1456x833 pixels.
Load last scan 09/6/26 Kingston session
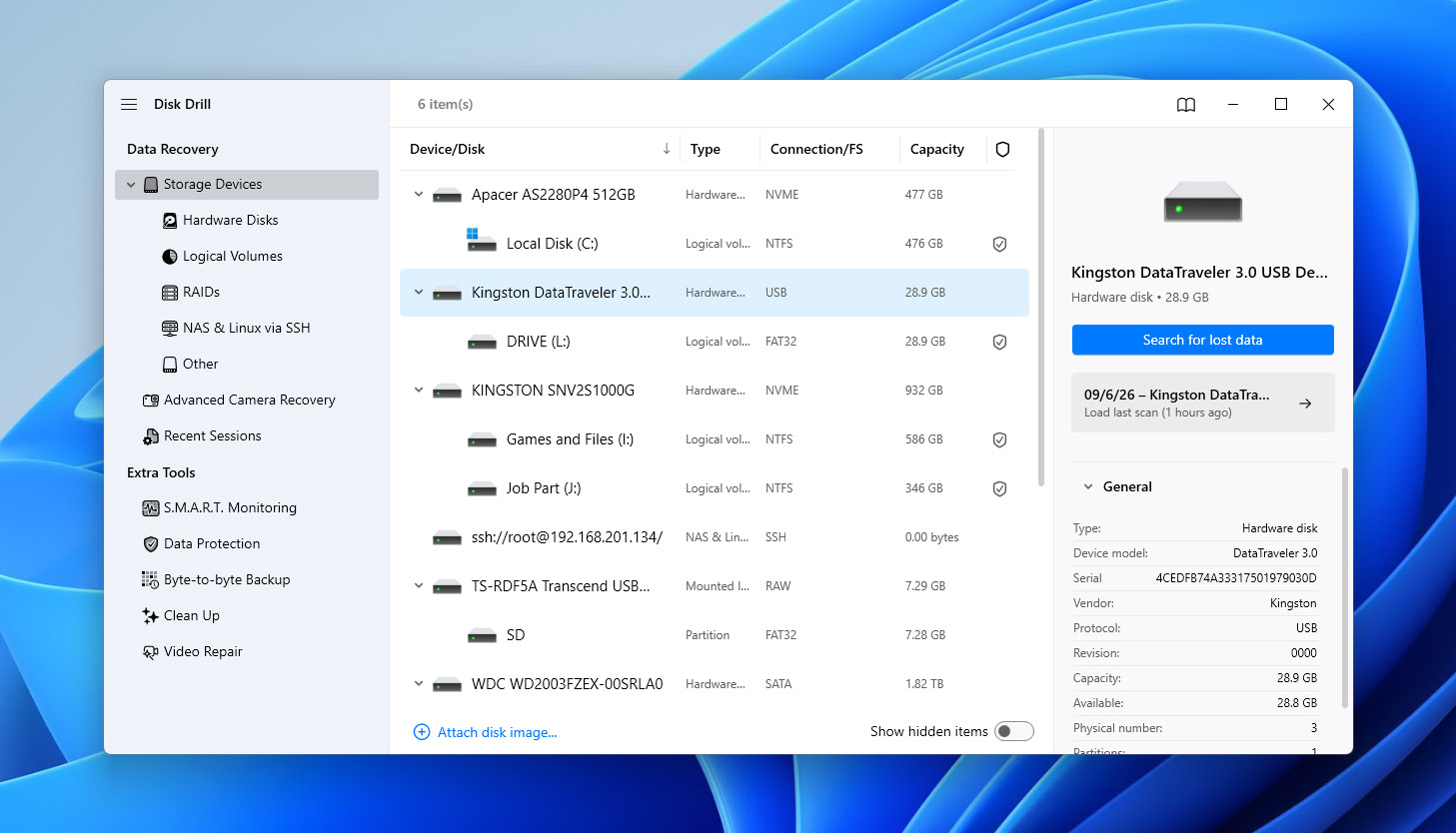coord(1203,403)
